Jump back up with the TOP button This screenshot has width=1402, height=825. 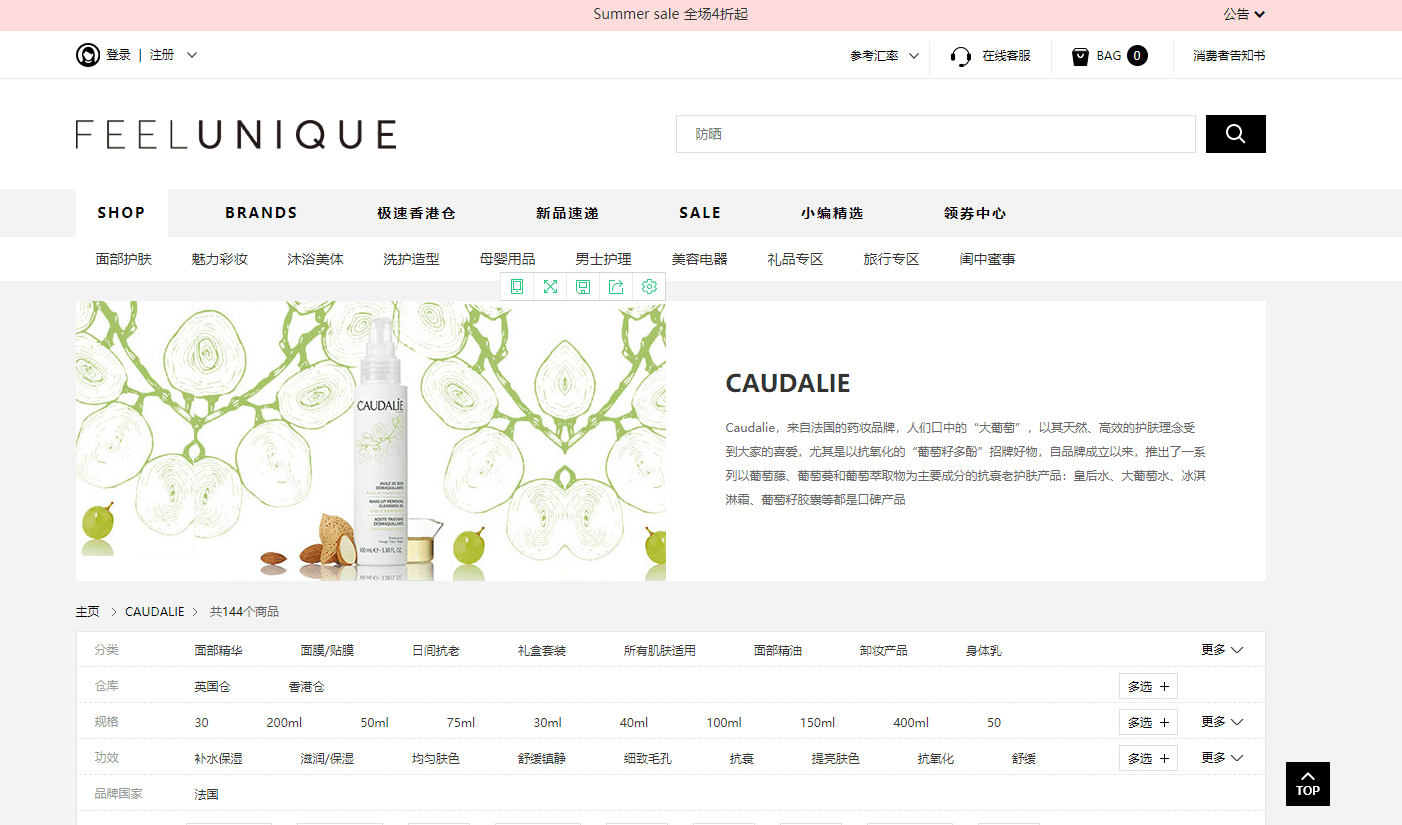pos(1308,784)
